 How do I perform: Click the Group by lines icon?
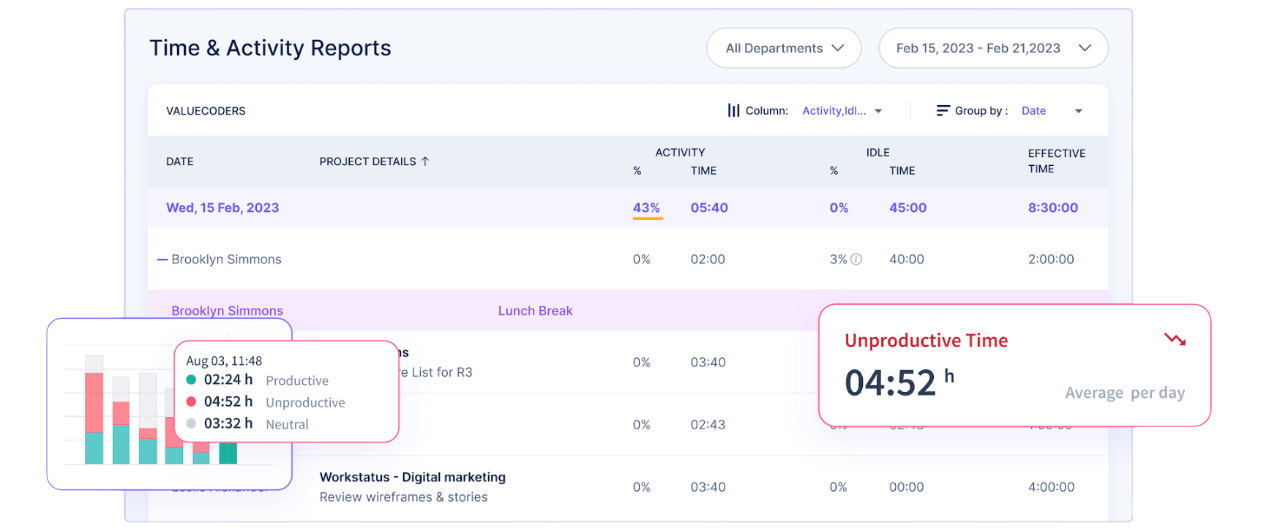pos(943,111)
